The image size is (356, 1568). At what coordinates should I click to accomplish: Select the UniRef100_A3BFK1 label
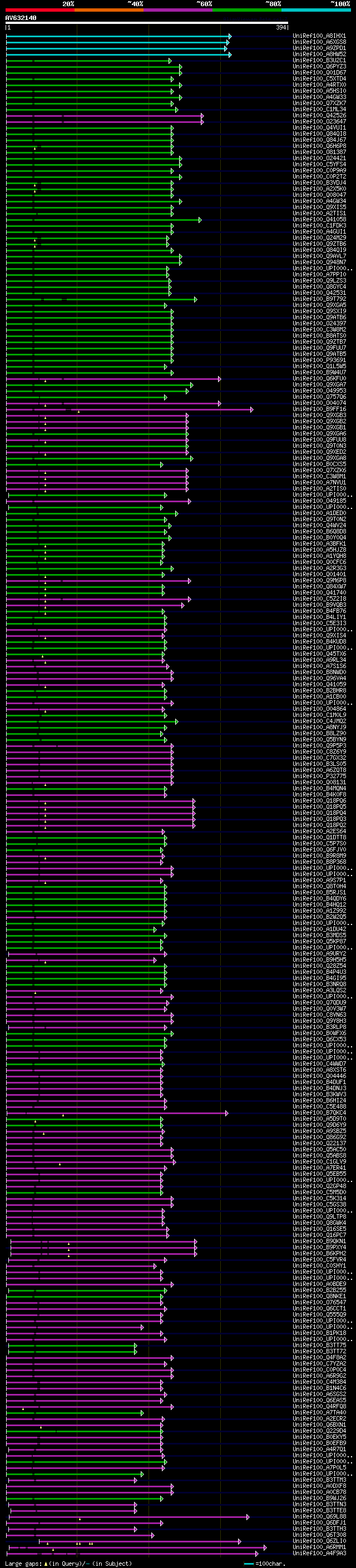pyautogui.click(x=319, y=544)
